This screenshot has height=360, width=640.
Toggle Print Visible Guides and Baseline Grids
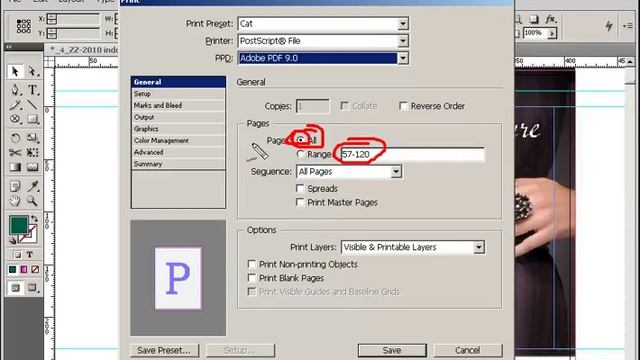click(x=252, y=292)
